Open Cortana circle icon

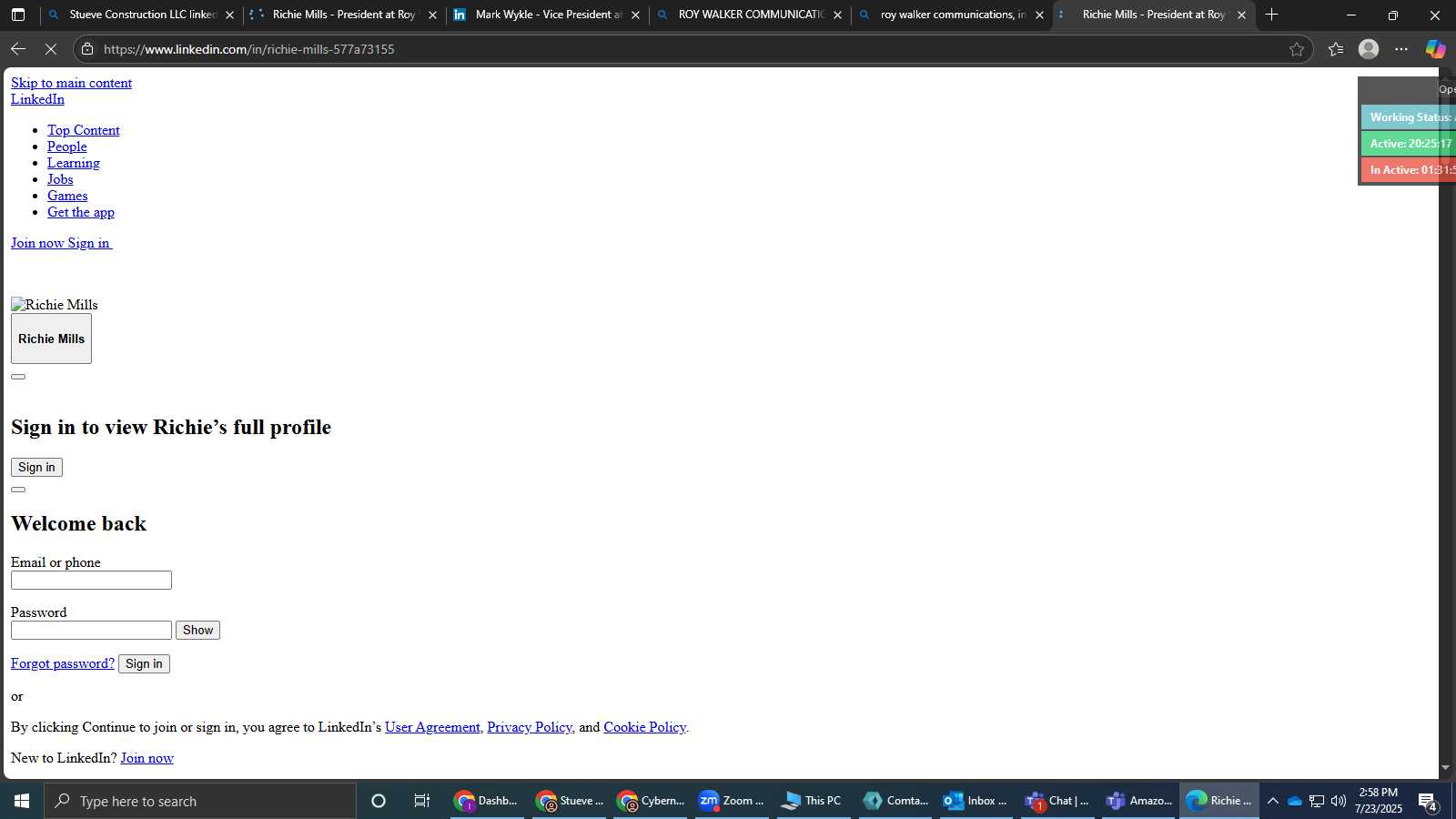click(x=379, y=801)
